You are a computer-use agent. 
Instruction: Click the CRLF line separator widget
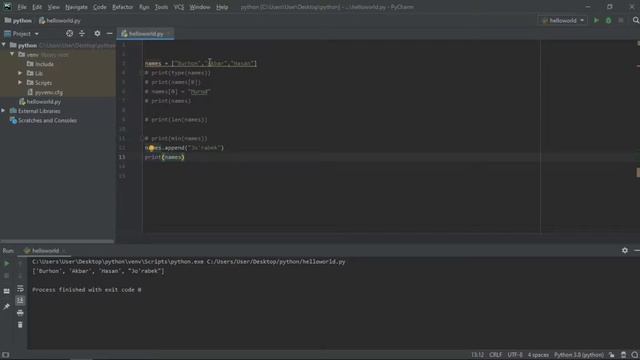coord(496,355)
